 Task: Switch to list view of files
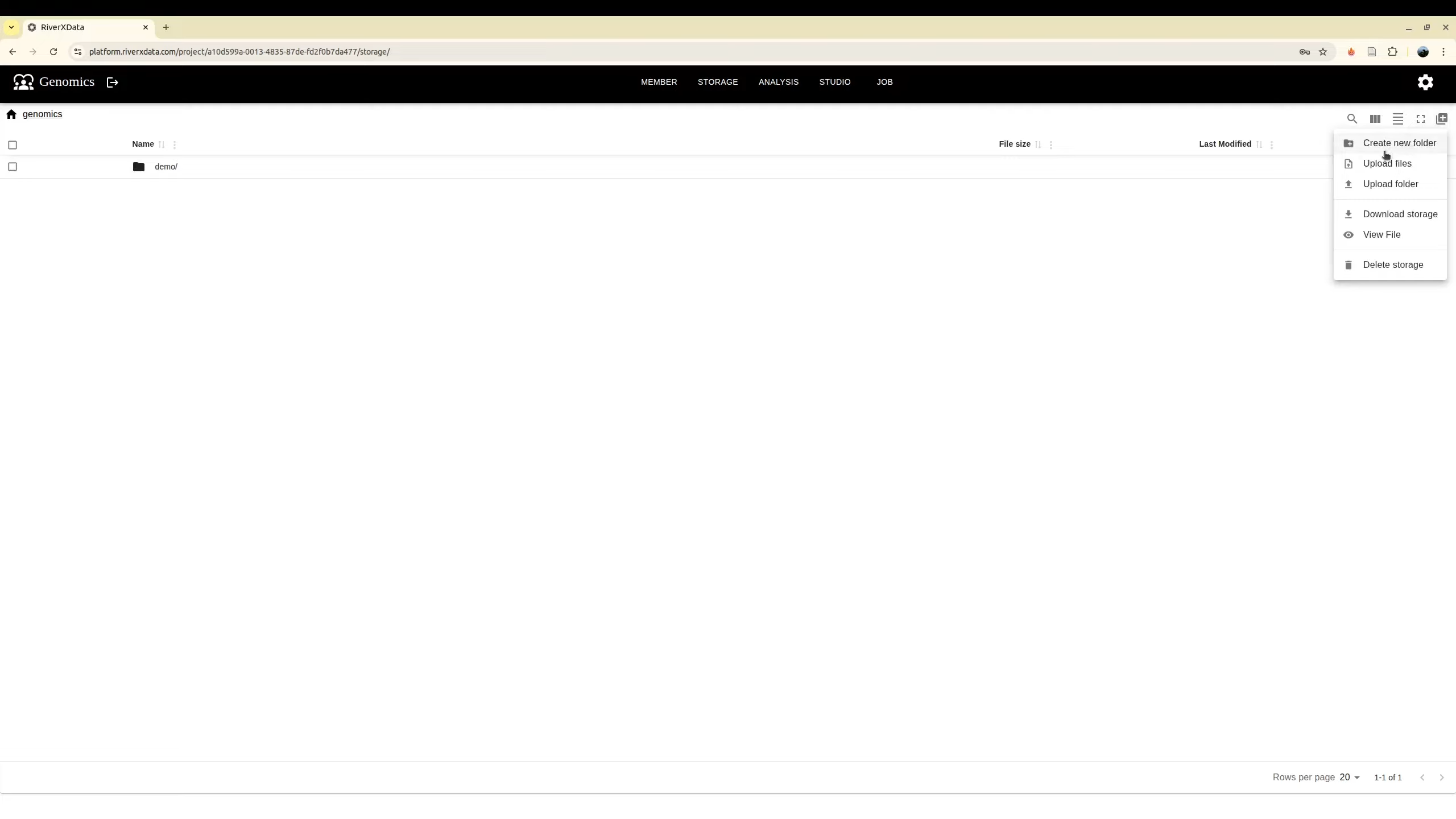coord(1397,119)
